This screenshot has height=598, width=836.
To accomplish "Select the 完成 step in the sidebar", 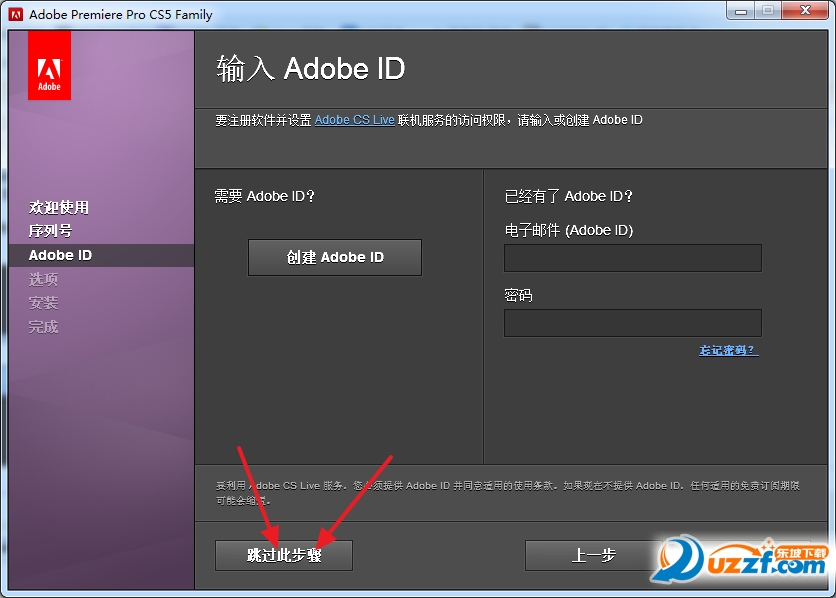I will (43, 326).
